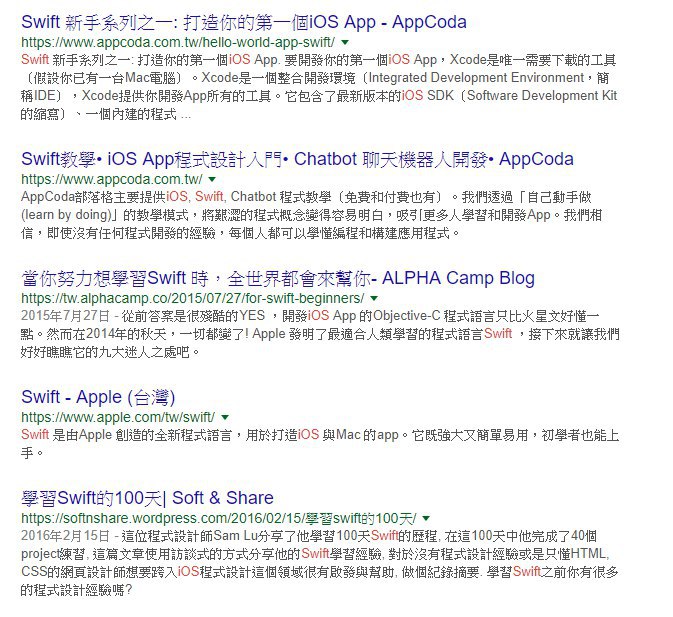Expand dropdown arrow beside apple.com/tw/swift URL
The width and height of the screenshot is (673, 617).
pos(225,417)
